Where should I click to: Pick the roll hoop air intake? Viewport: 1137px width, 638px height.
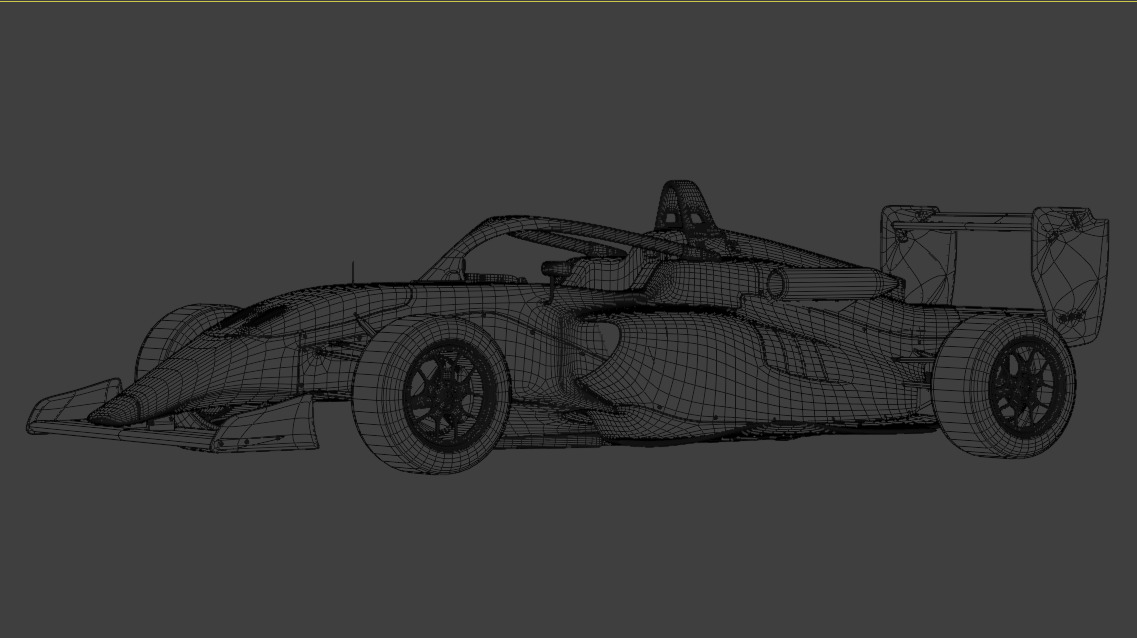point(685,207)
